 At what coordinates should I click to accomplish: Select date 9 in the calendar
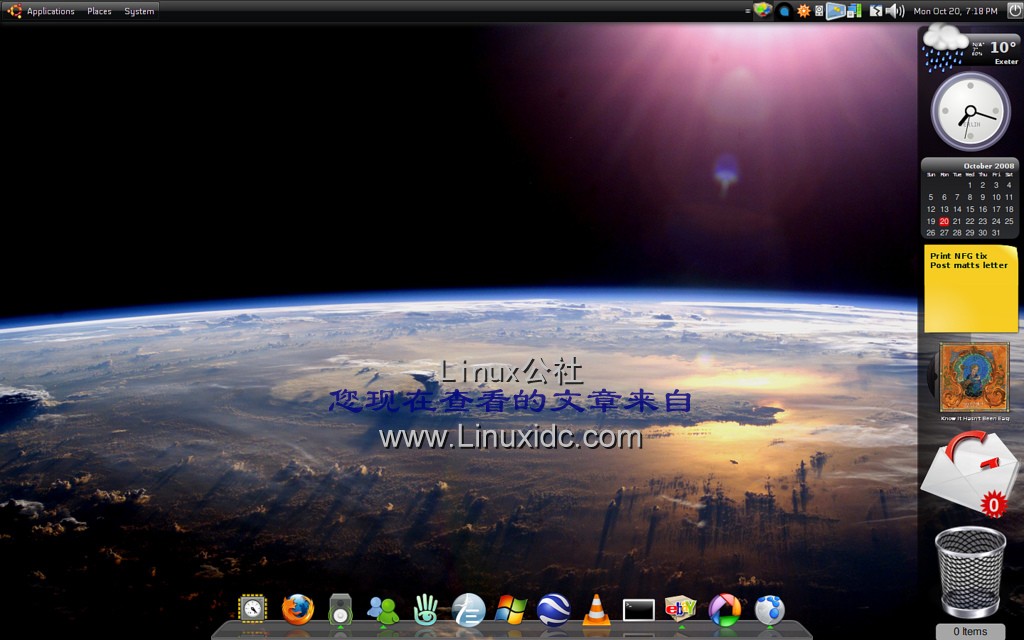[x=983, y=197]
